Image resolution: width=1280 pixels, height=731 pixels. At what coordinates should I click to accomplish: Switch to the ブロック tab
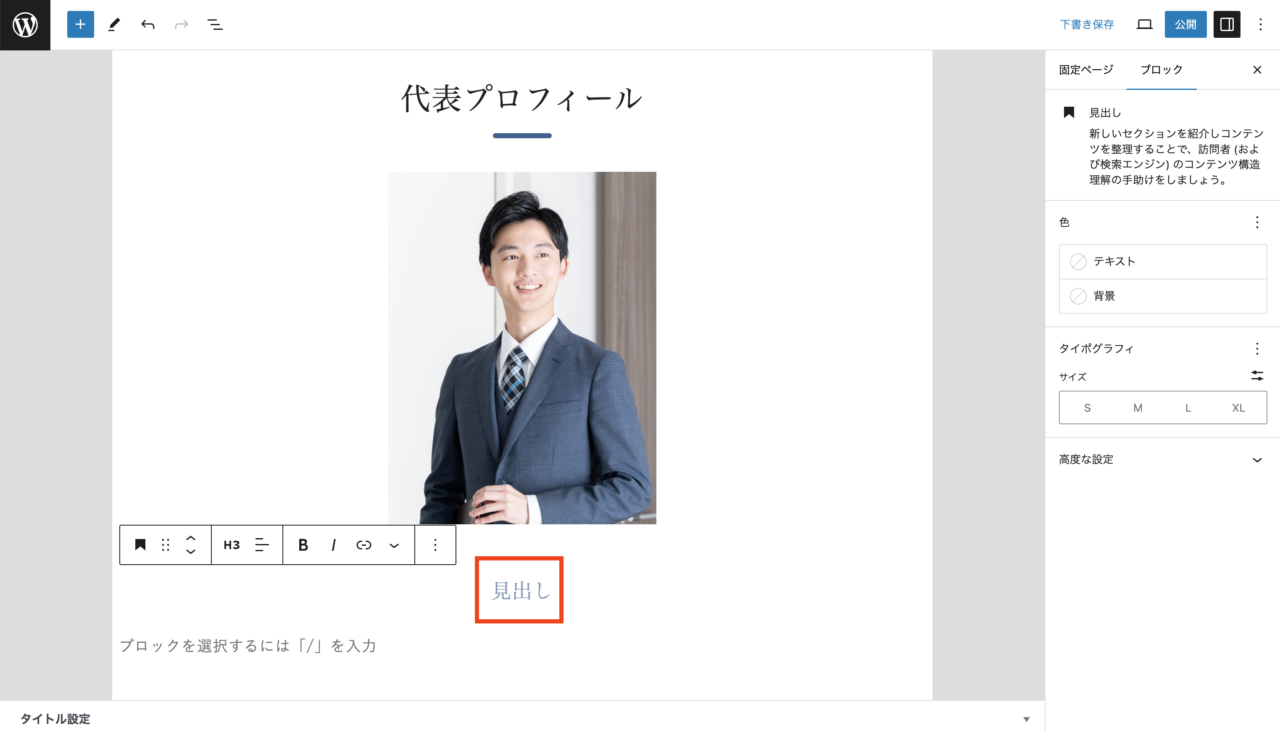click(1162, 70)
